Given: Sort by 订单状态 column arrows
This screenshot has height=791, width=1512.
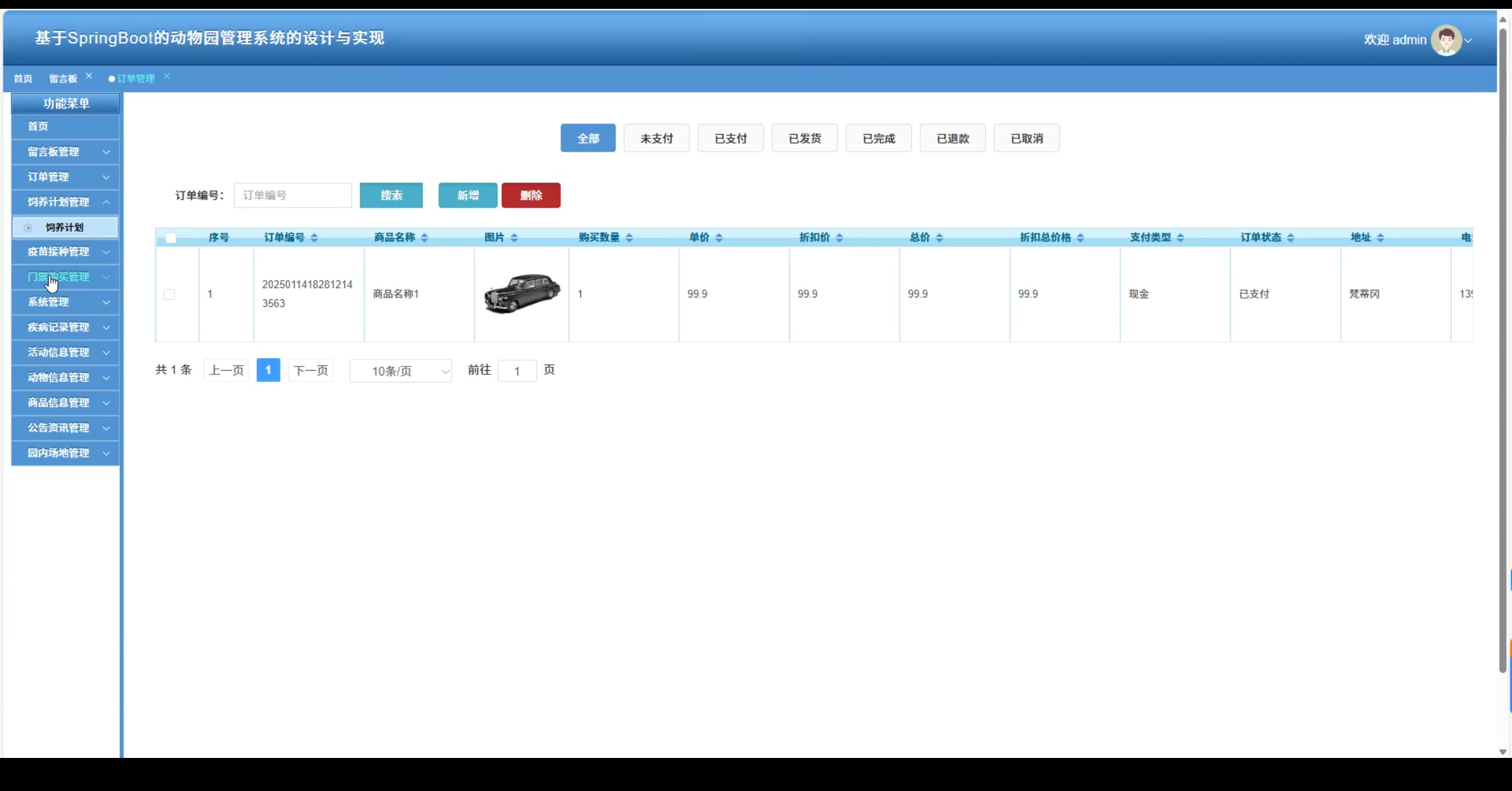Looking at the screenshot, I should pyautogui.click(x=1291, y=238).
